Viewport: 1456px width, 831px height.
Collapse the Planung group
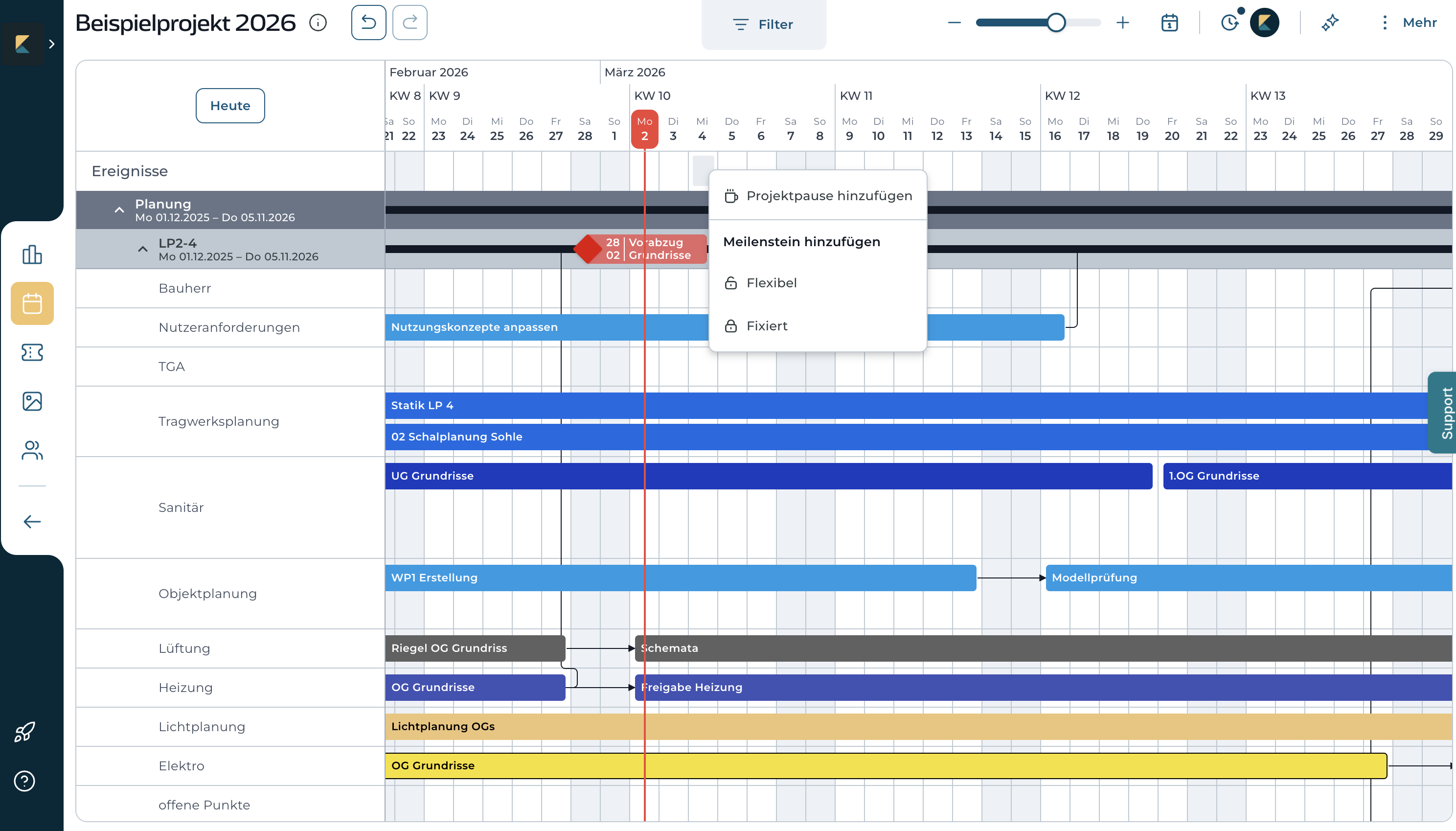pos(119,210)
